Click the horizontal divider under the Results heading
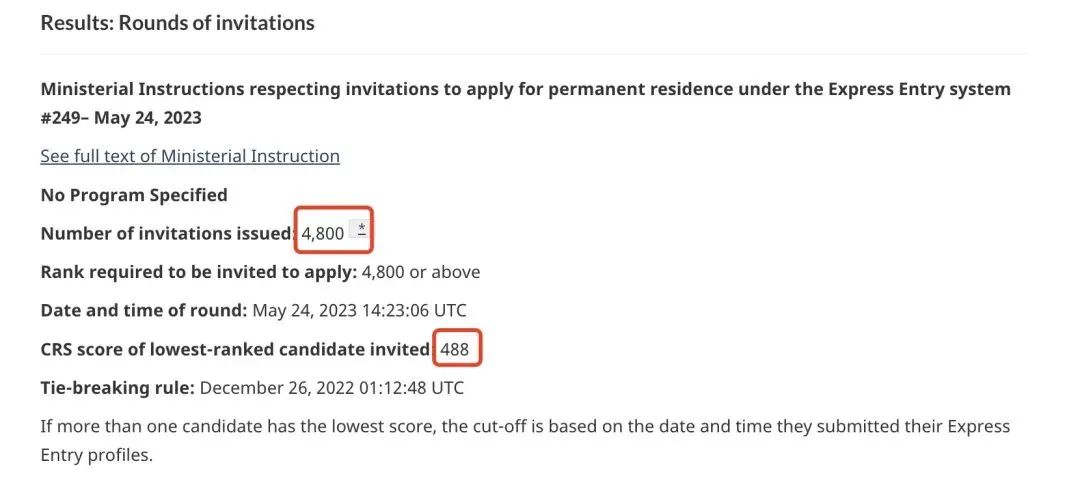This screenshot has width=1080, height=487. 534,53
